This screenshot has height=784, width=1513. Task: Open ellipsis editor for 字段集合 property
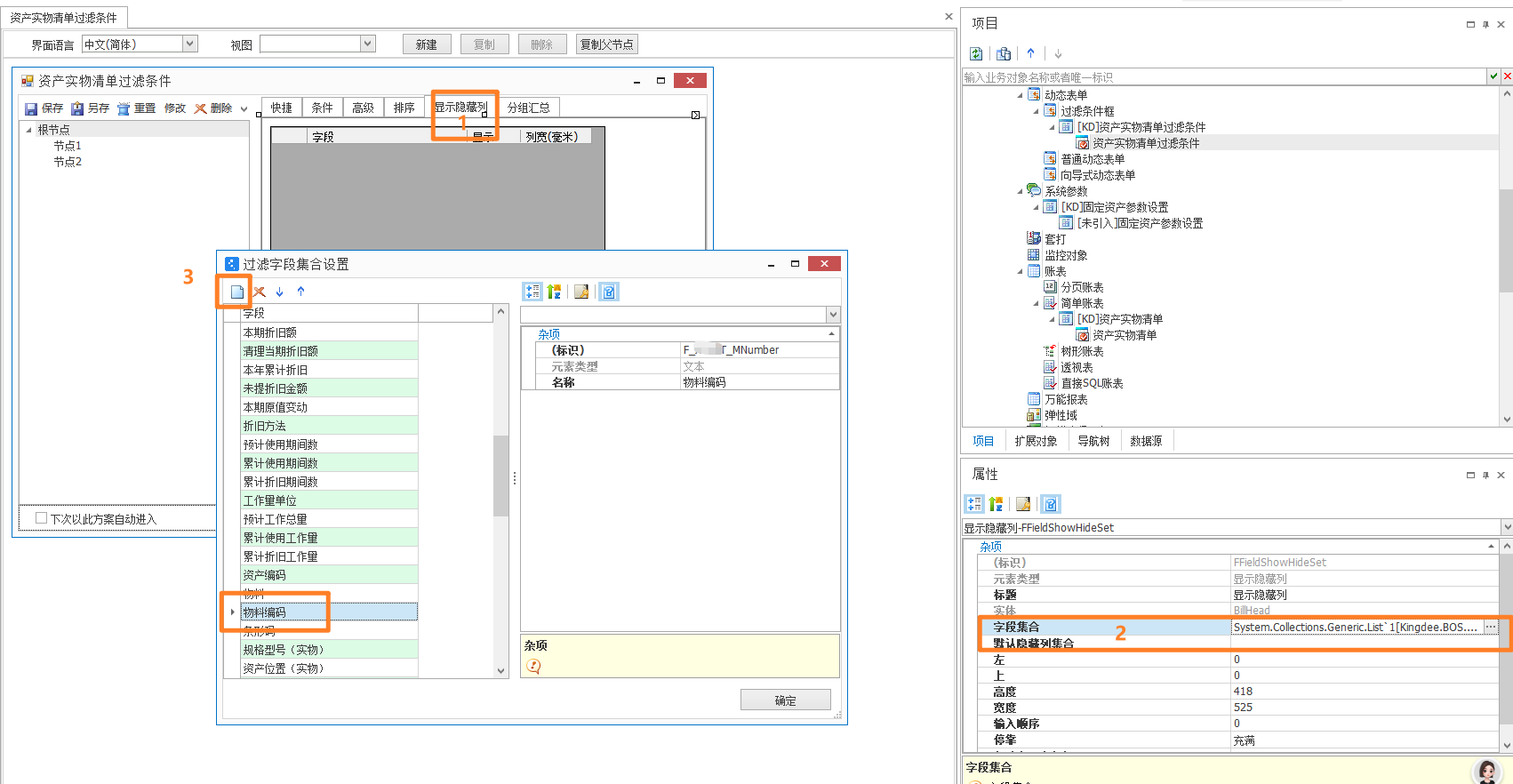pyautogui.click(x=1491, y=628)
